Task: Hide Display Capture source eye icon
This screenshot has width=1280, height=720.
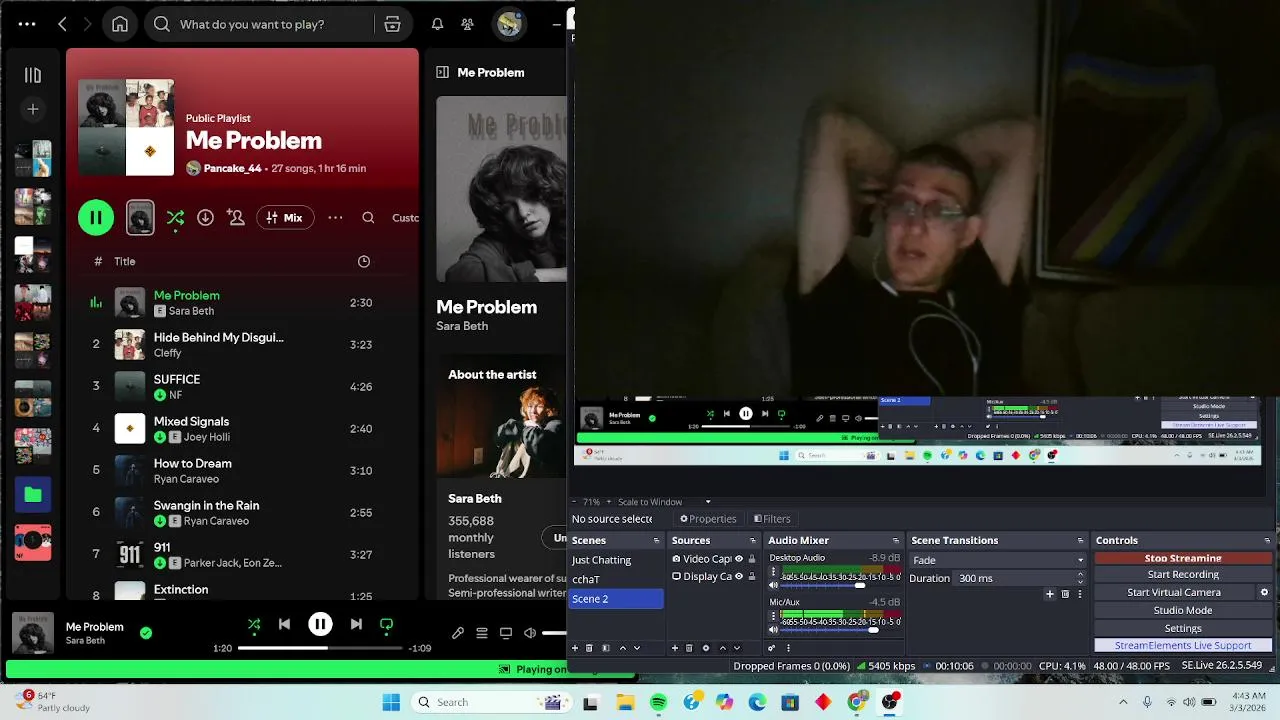Action: 739,576
